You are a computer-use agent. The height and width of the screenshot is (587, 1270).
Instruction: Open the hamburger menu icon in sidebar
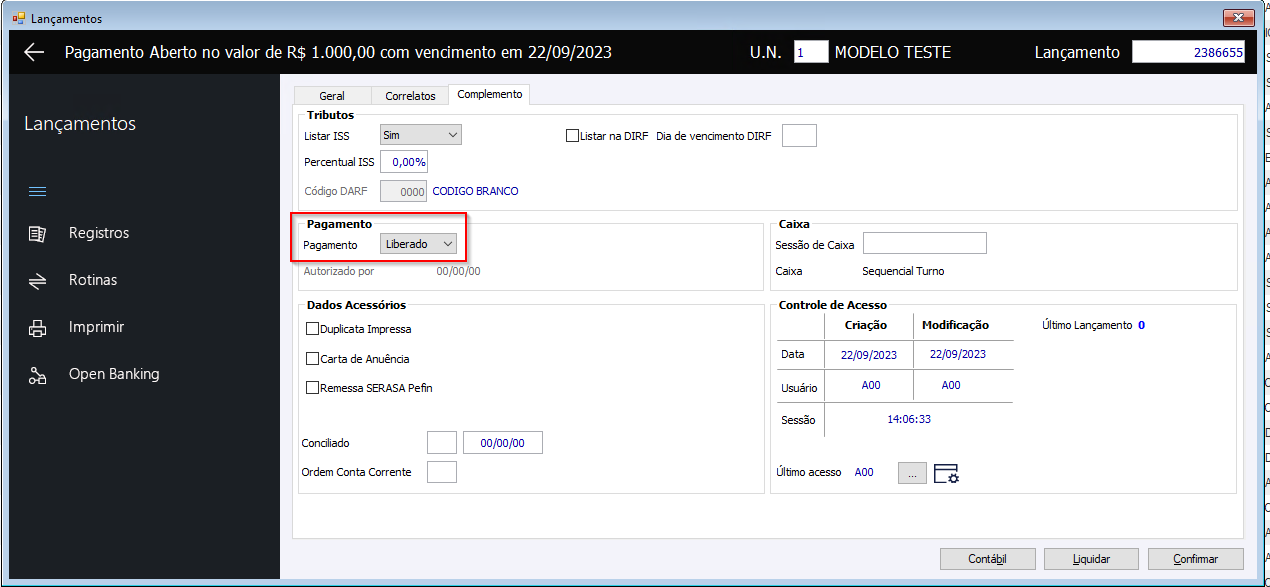(37, 191)
